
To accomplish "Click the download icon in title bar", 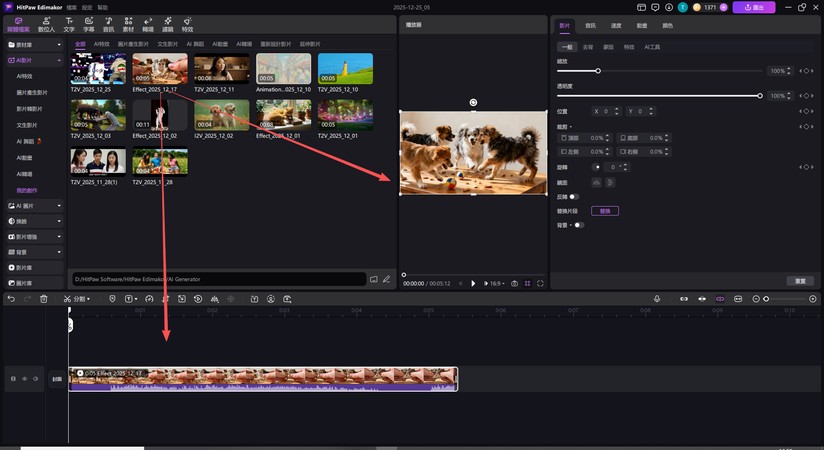I will (x=669, y=7).
